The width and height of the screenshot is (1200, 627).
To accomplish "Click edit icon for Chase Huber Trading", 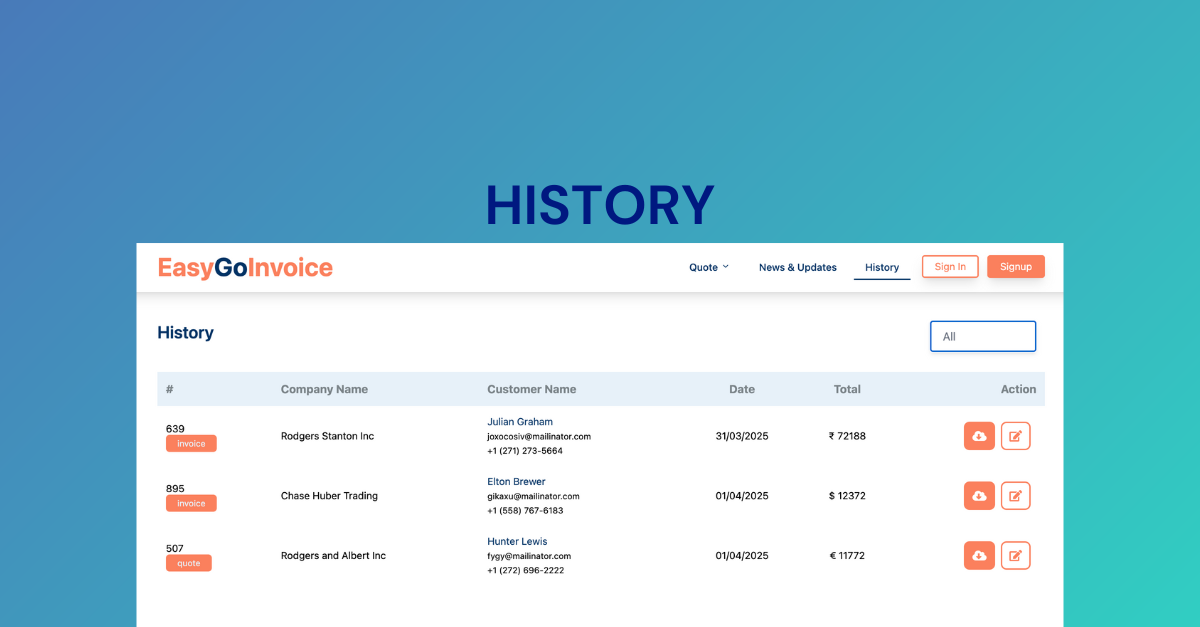I will click(x=1015, y=496).
